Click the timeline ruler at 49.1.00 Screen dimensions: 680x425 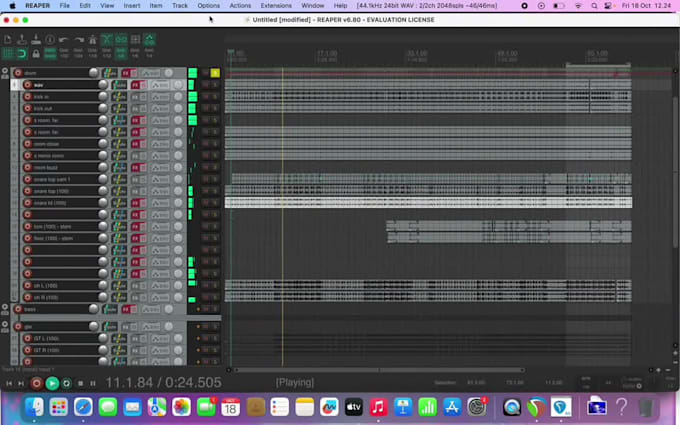coord(507,54)
